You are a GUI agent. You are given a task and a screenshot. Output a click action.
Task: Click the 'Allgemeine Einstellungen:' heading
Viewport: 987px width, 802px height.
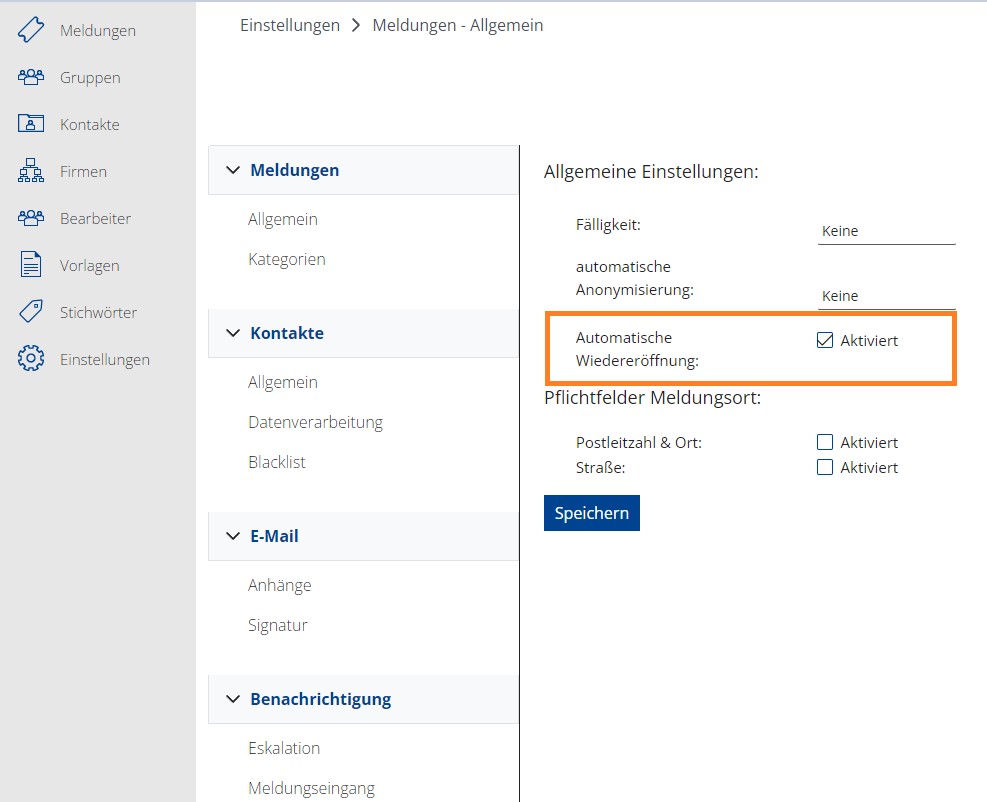(x=651, y=172)
